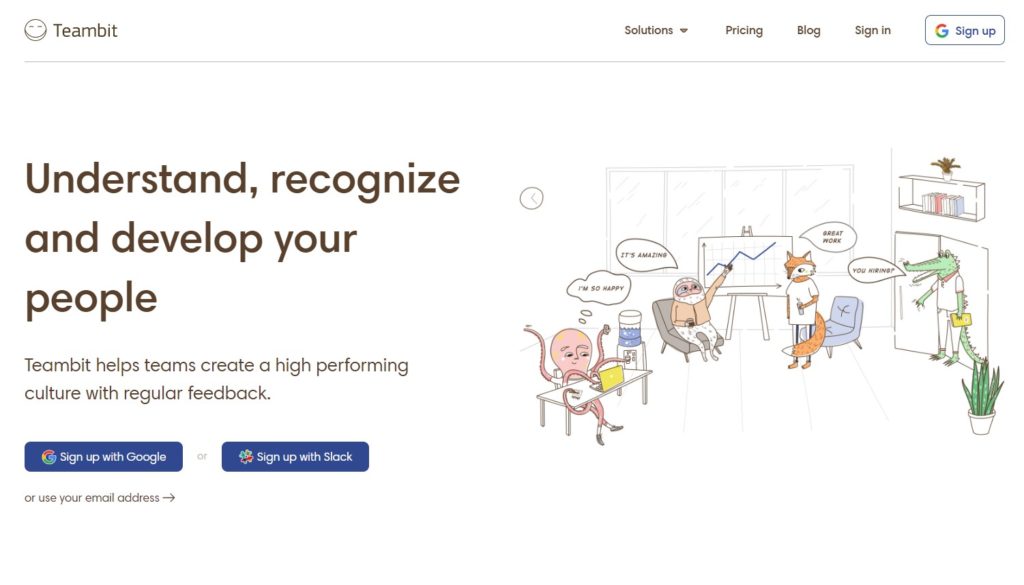Open the Pricing page

[744, 30]
